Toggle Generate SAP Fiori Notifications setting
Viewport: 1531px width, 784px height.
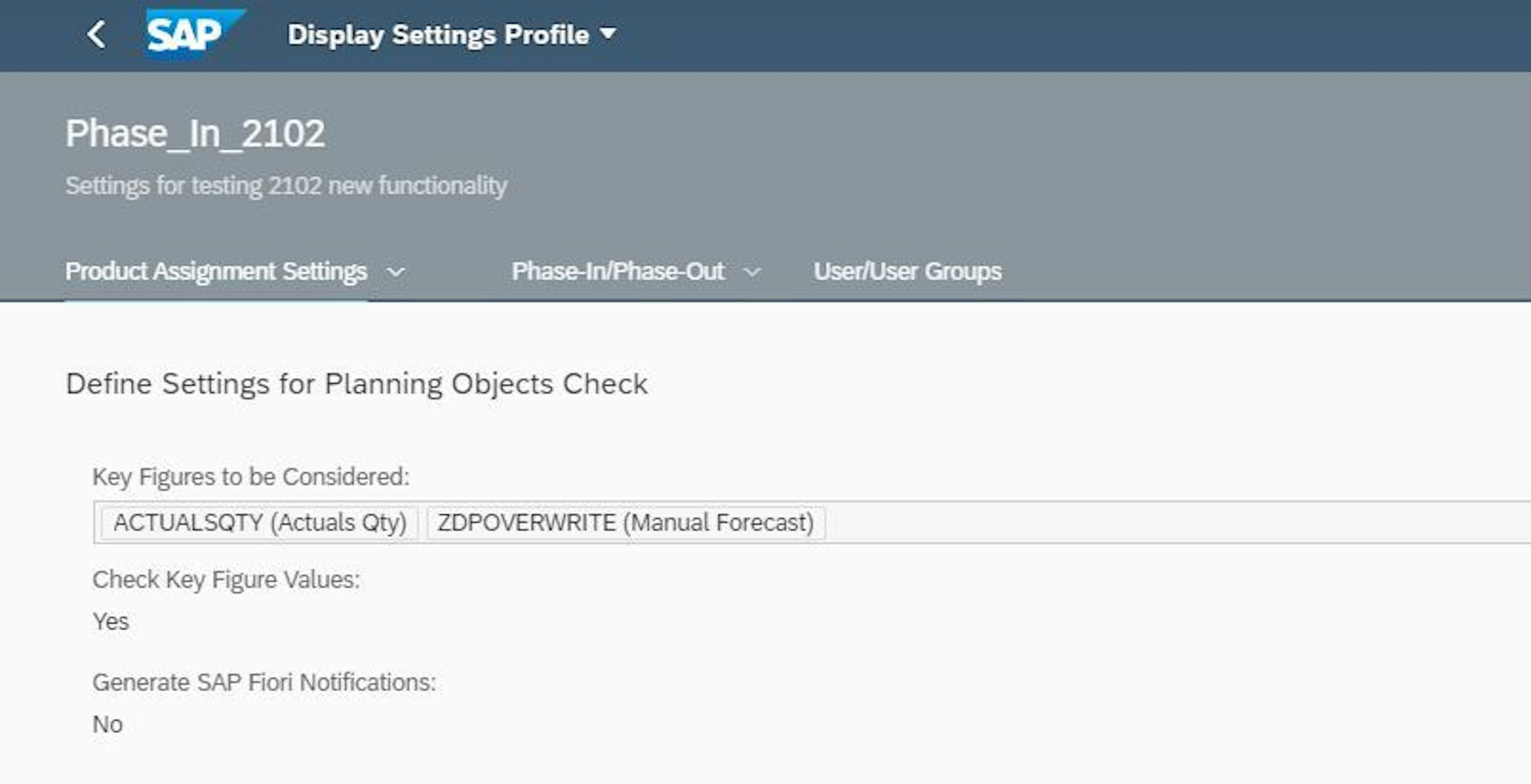pos(264,681)
